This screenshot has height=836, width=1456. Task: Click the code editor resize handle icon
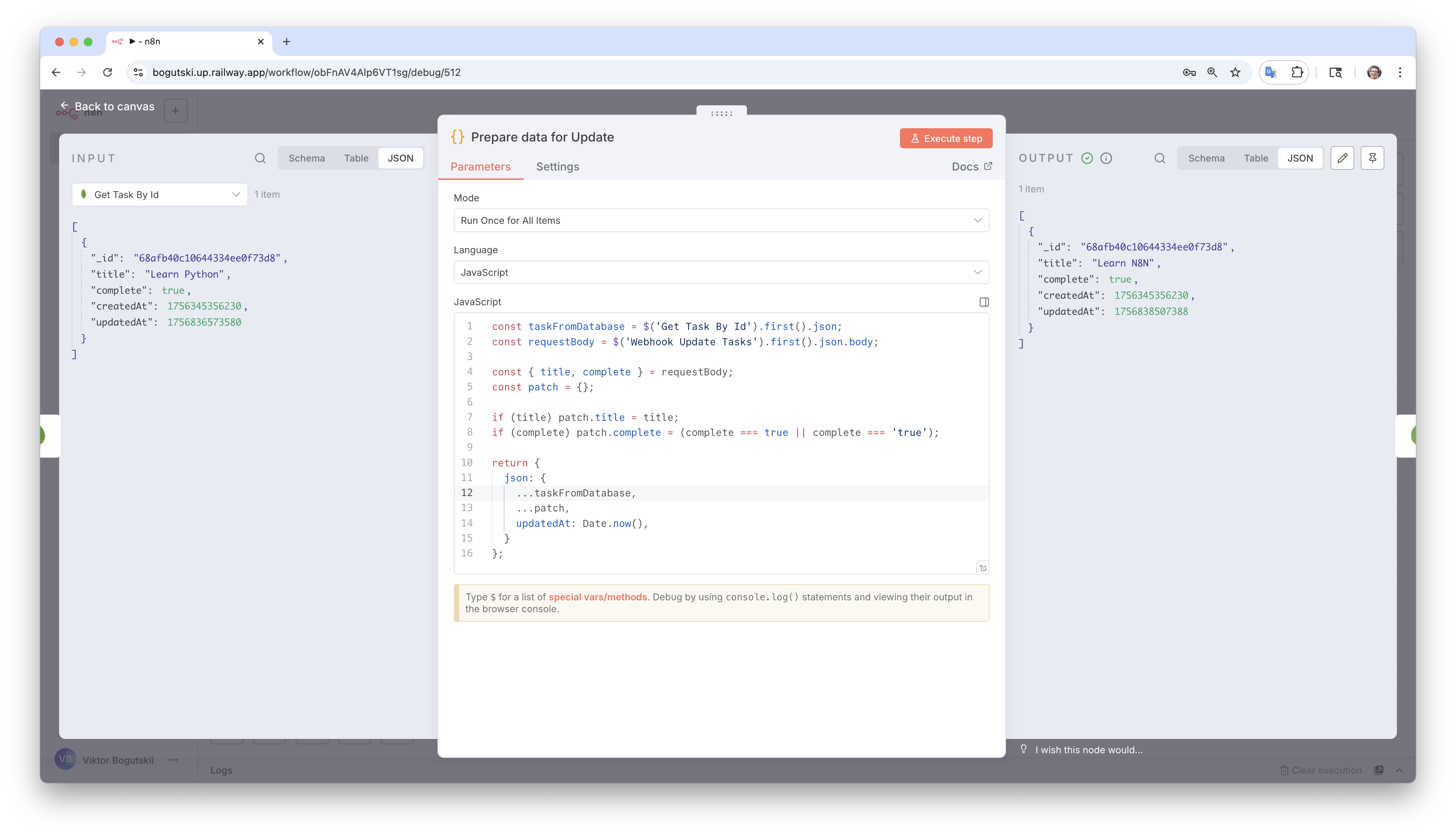(x=982, y=568)
